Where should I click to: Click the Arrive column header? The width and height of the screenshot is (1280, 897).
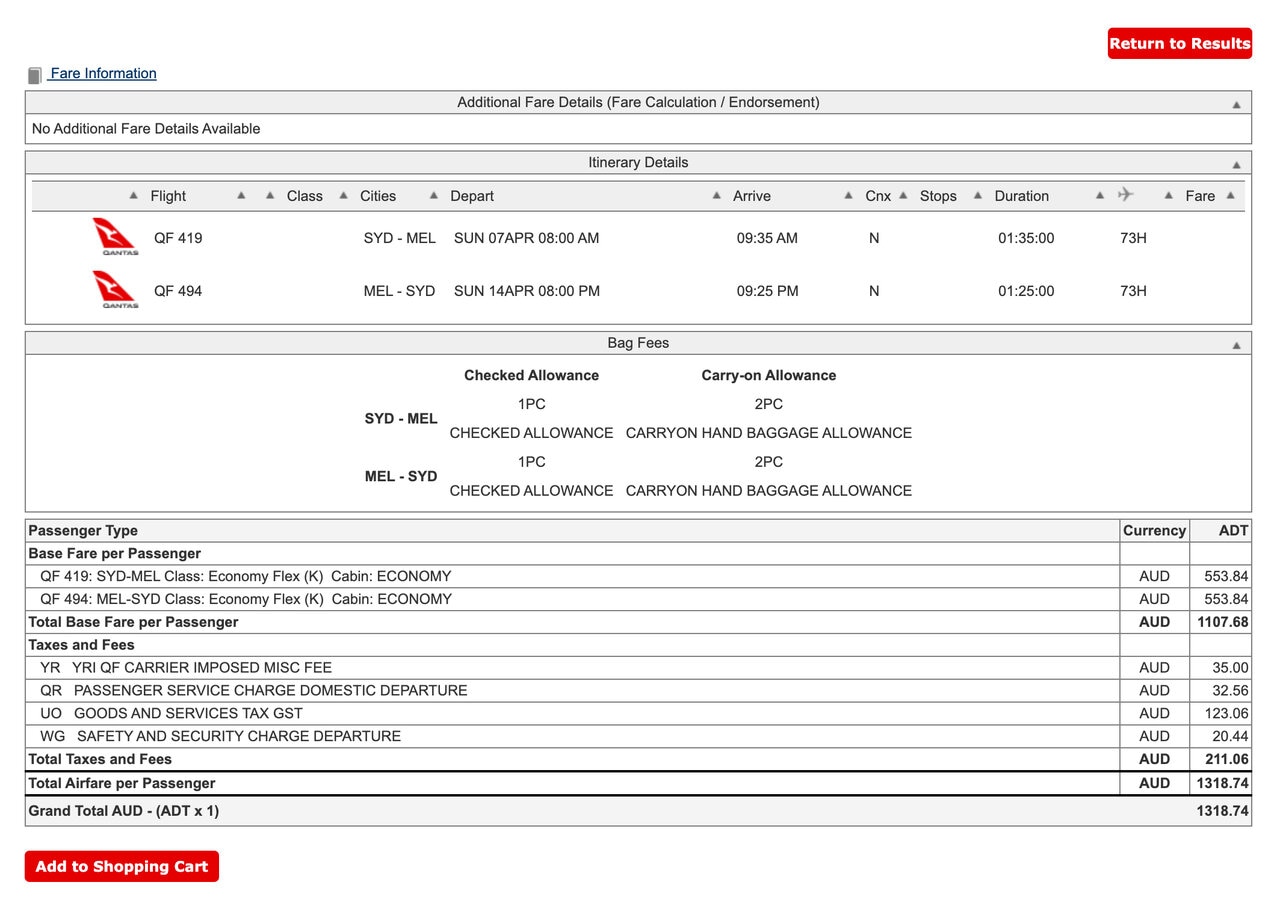pos(752,196)
